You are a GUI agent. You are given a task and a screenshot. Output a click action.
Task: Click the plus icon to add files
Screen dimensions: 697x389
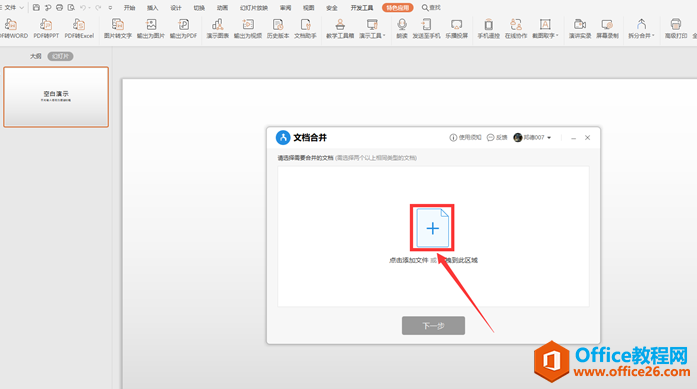click(x=433, y=228)
